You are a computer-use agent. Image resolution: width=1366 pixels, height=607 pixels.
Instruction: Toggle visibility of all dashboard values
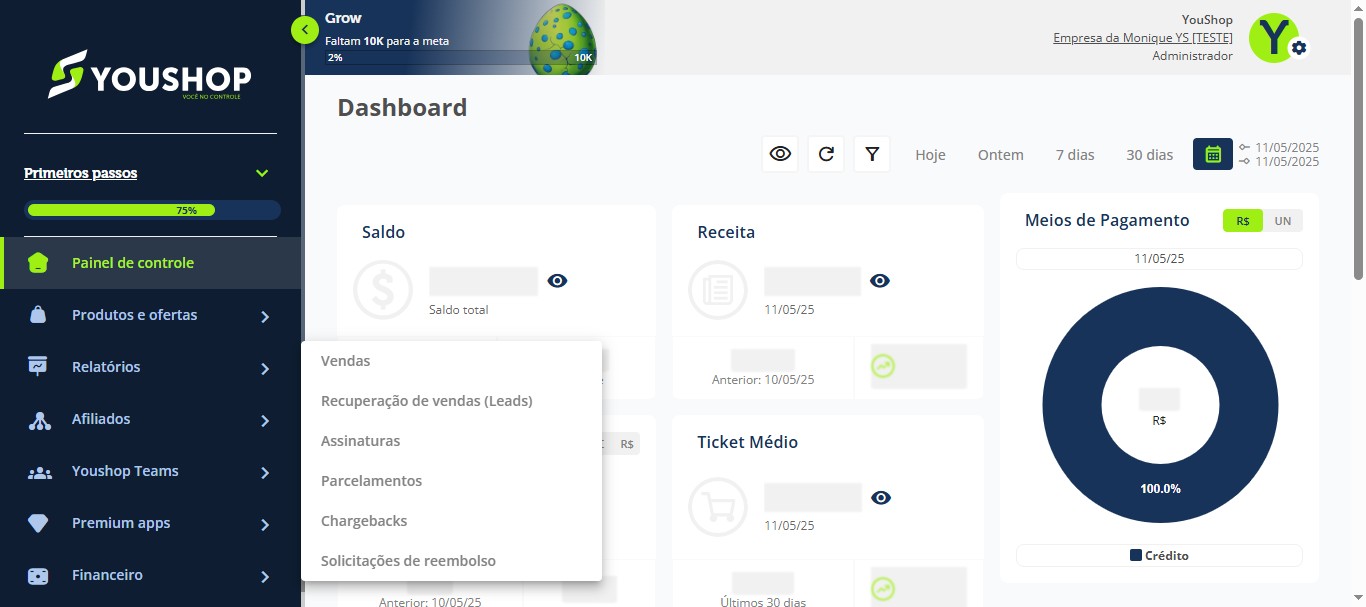click(x=780, y=154)
